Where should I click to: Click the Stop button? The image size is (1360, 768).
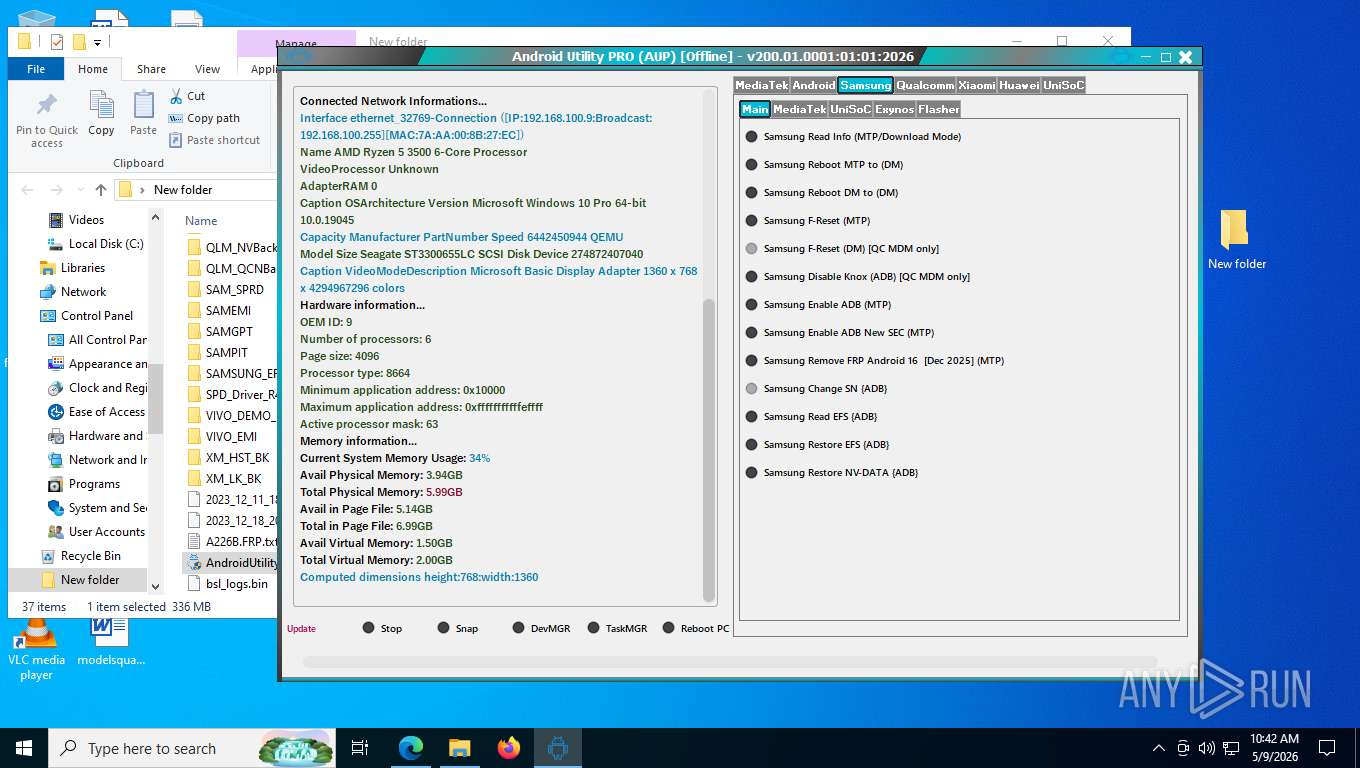click(x=382, y=628)
